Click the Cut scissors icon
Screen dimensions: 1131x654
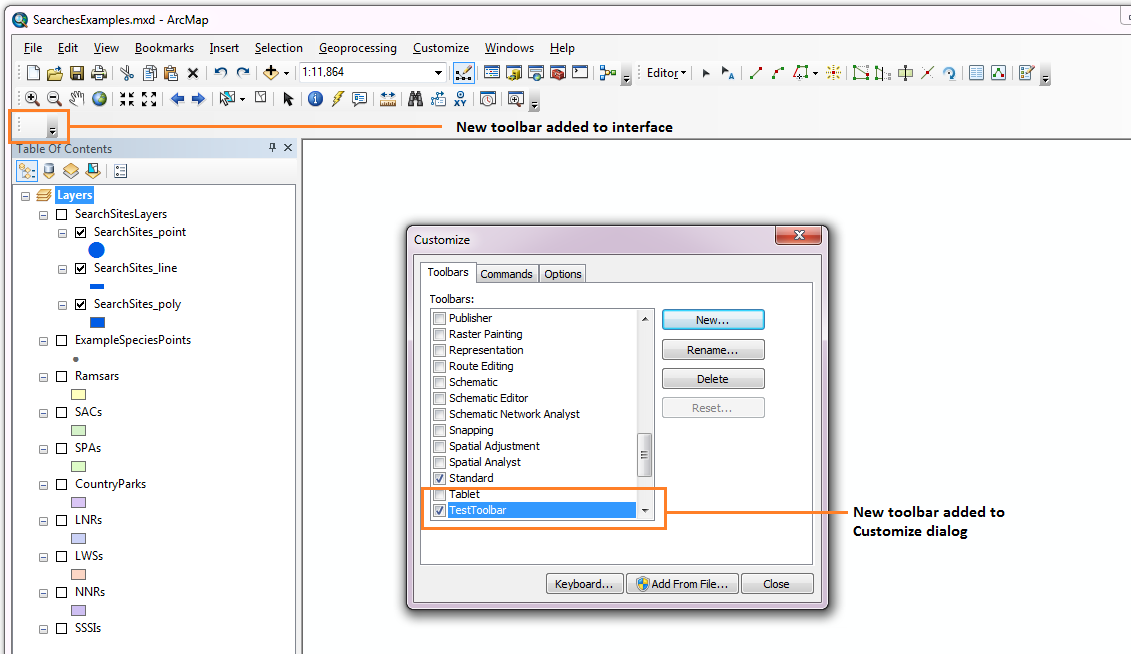point(127,73)
